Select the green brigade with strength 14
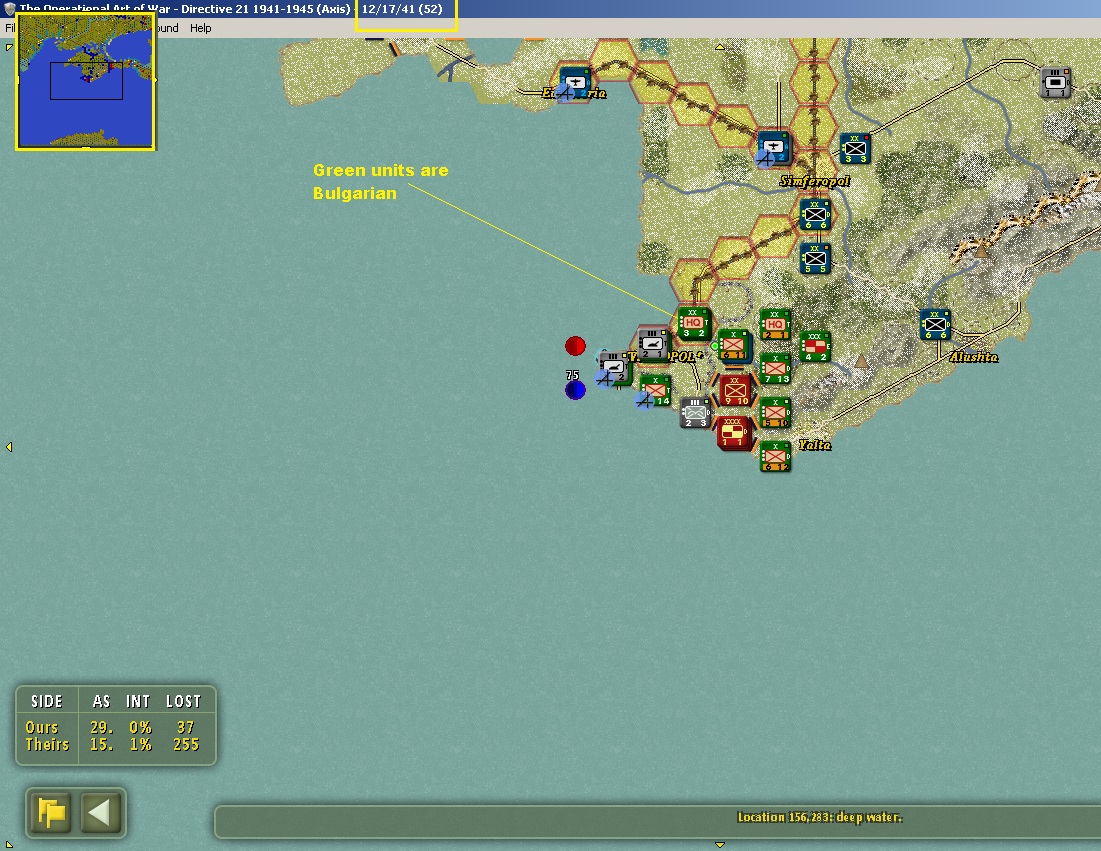The width and height of the screenshot is (1101, 851). (656, 391)
